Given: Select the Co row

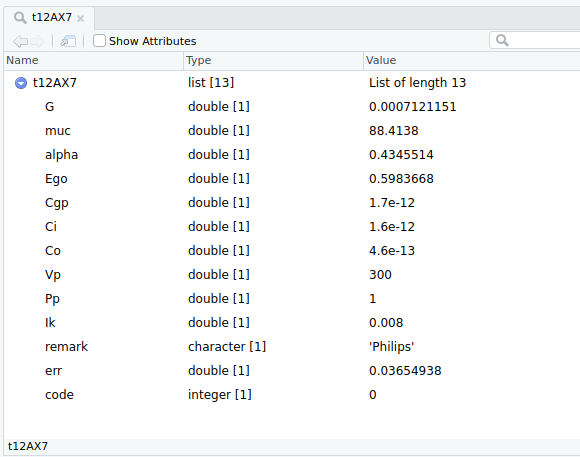Looking at the screenshot, I should point(292,251).
